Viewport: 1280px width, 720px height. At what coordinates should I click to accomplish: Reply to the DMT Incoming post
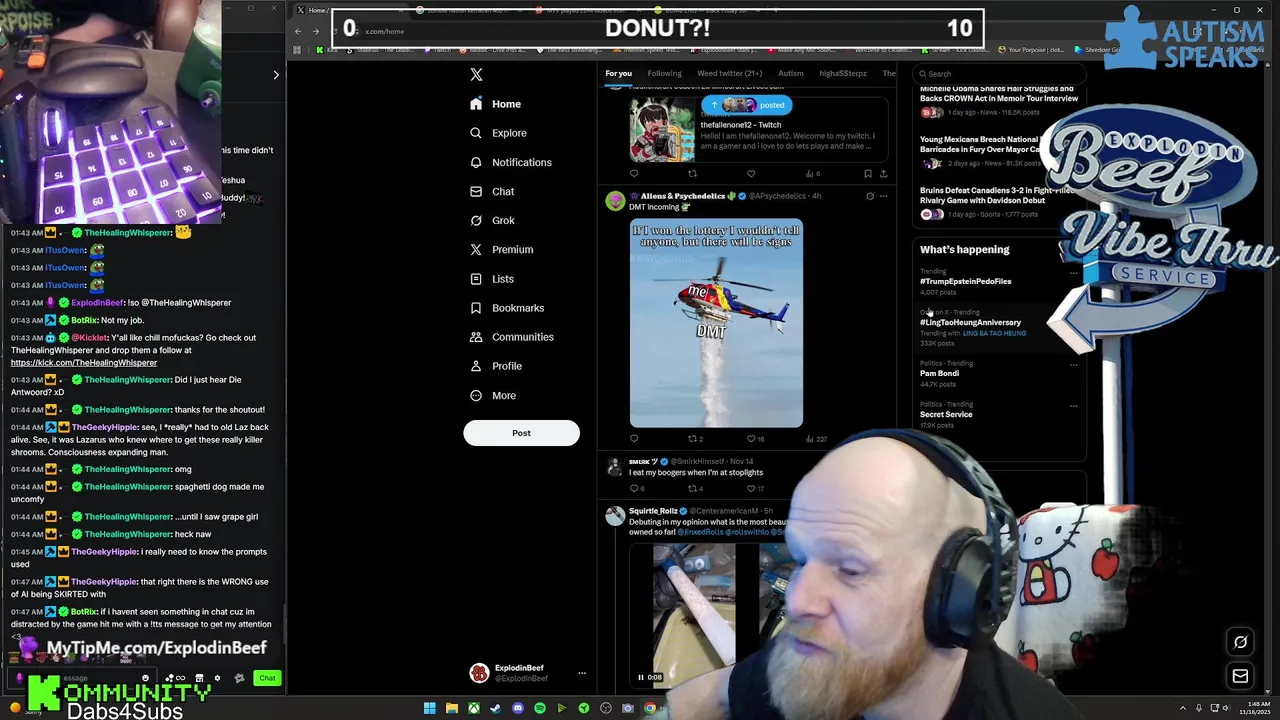tap(634, 438)
